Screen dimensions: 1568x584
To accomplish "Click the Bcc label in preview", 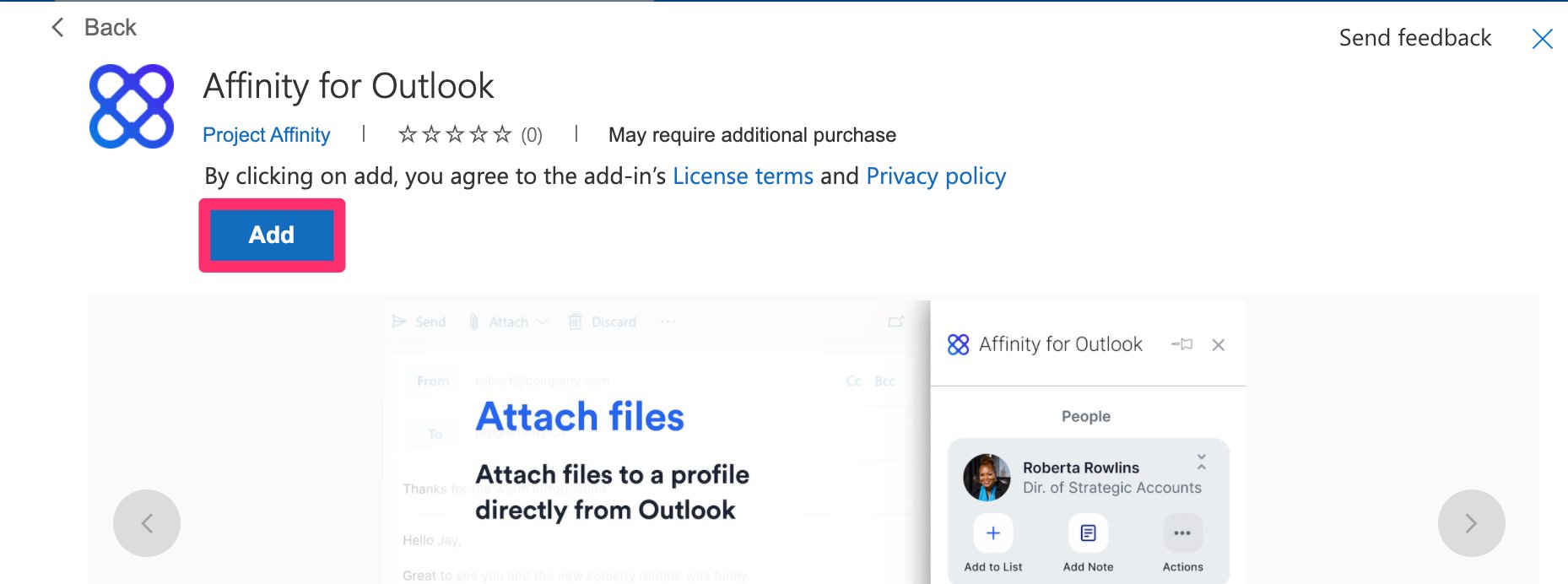I will point(884,381).
